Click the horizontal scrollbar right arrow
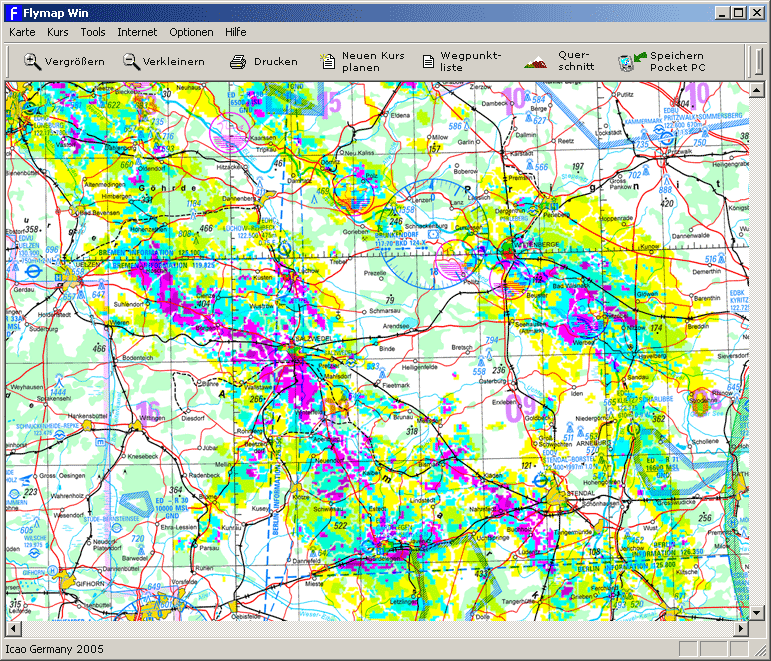 [x=741, y=628]
